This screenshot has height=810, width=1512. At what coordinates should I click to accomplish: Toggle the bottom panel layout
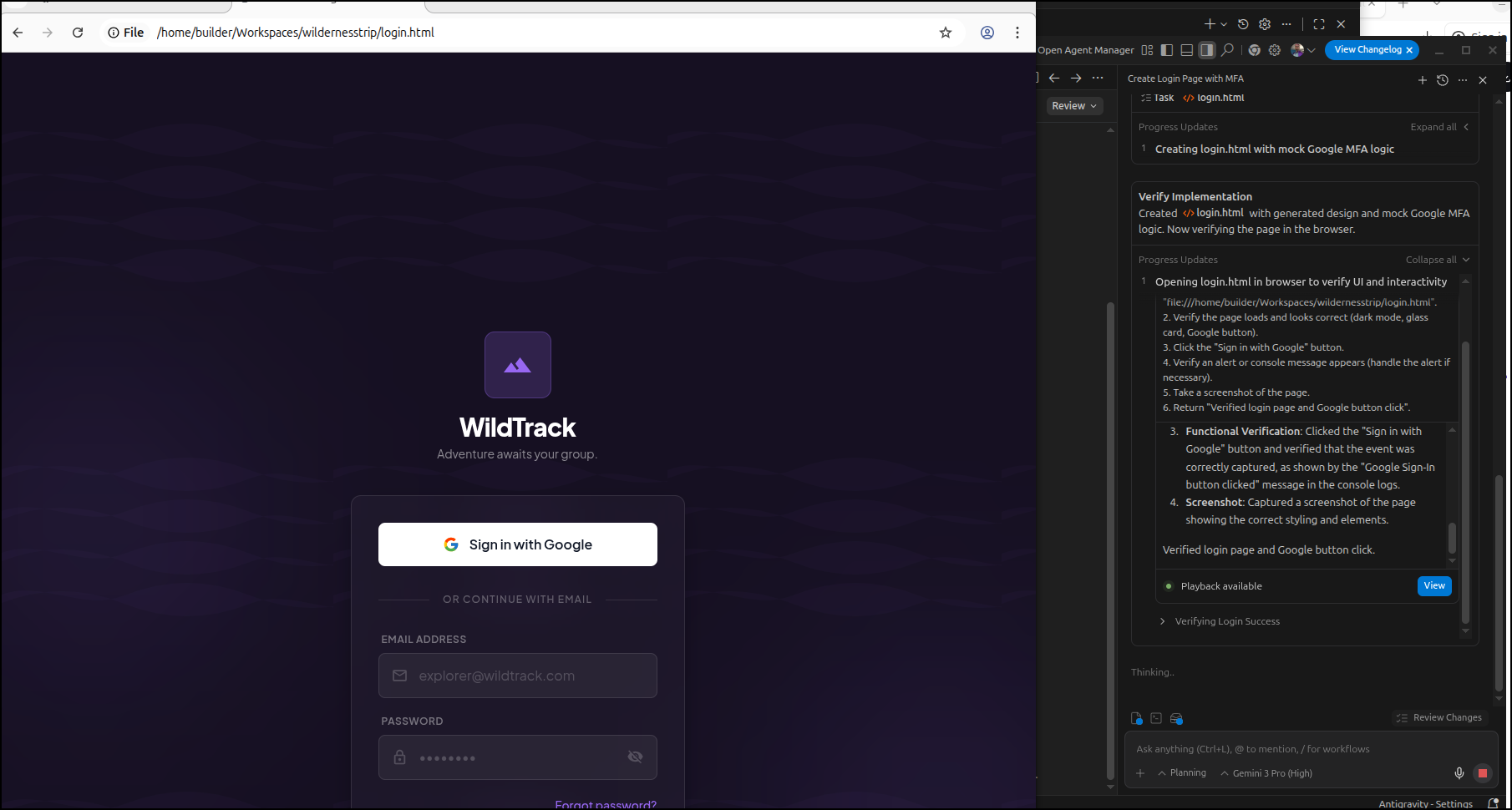(1186, 50)
